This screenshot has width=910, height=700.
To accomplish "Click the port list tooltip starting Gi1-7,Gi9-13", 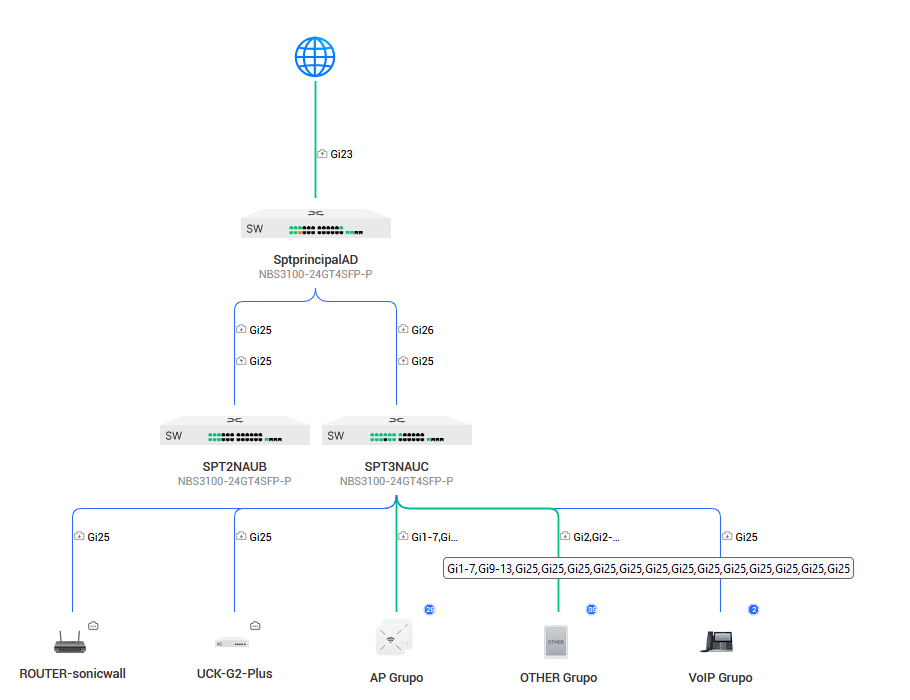I will [648, 569].
